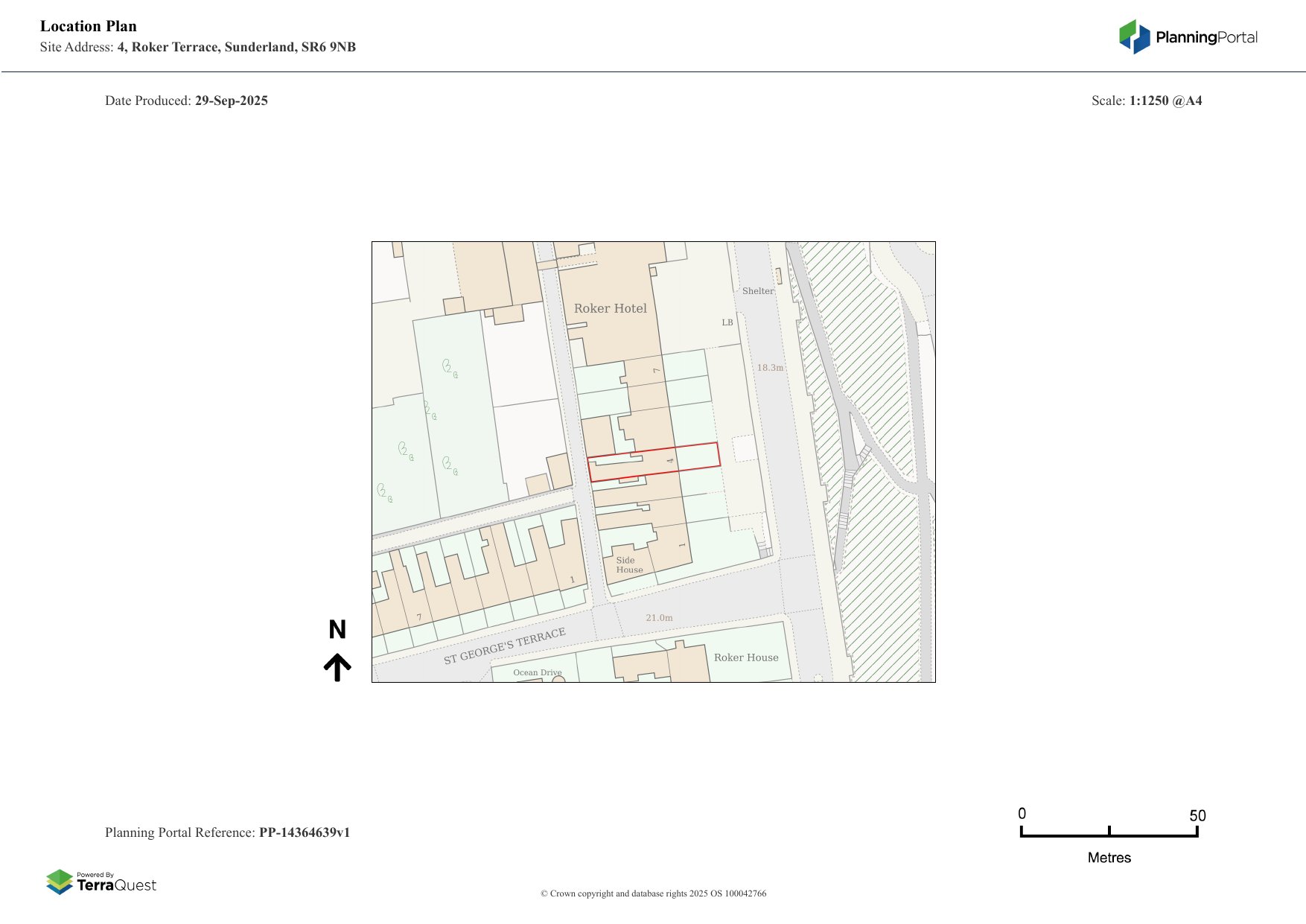Click the north arrow symbol
Image resolution: width=1306 pixels, height=924 pixels.
click(337, 667)
